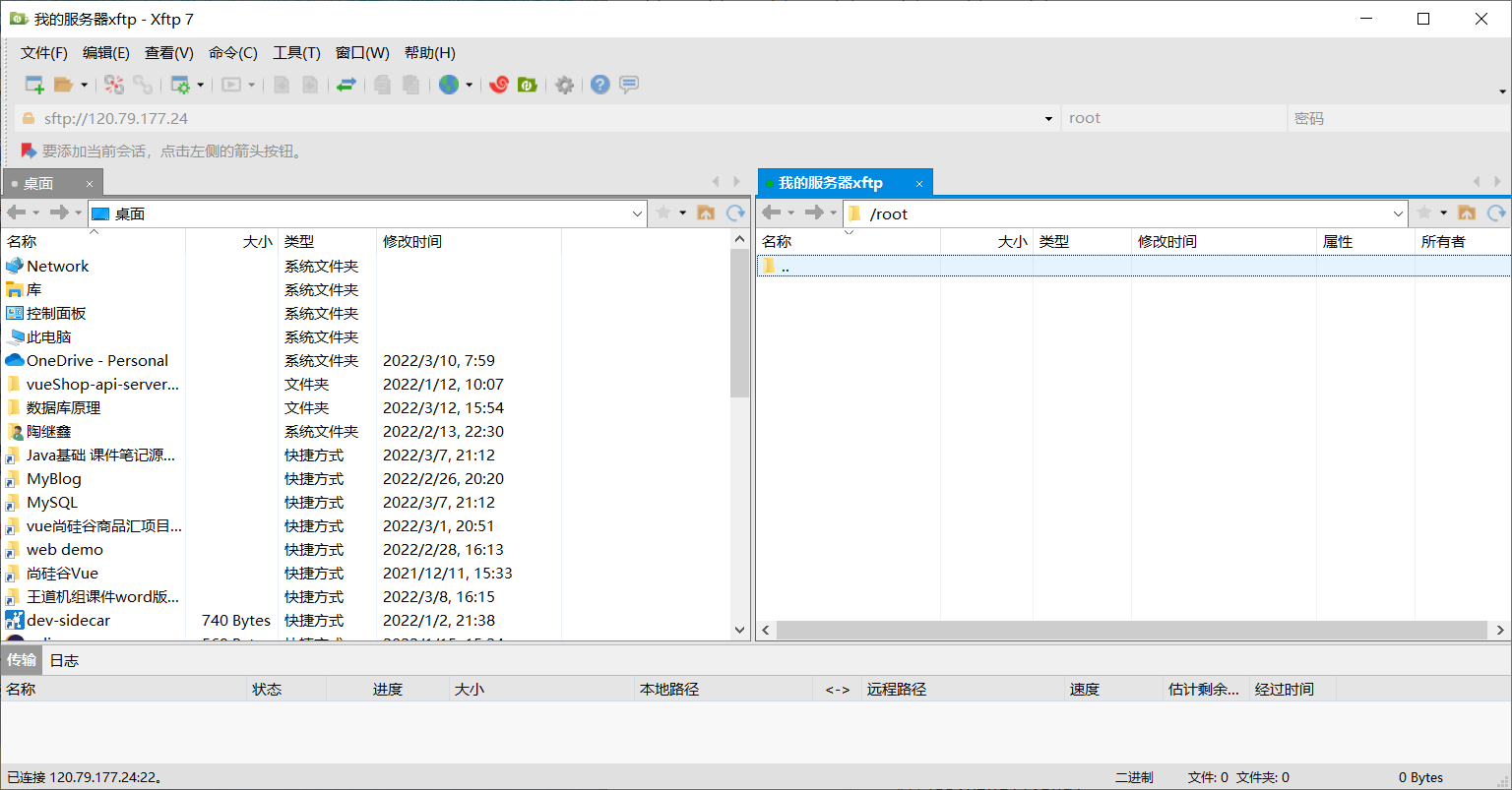Click the root username field
The width and height of the screenshot is (1512, 790).
point(1173,118)
